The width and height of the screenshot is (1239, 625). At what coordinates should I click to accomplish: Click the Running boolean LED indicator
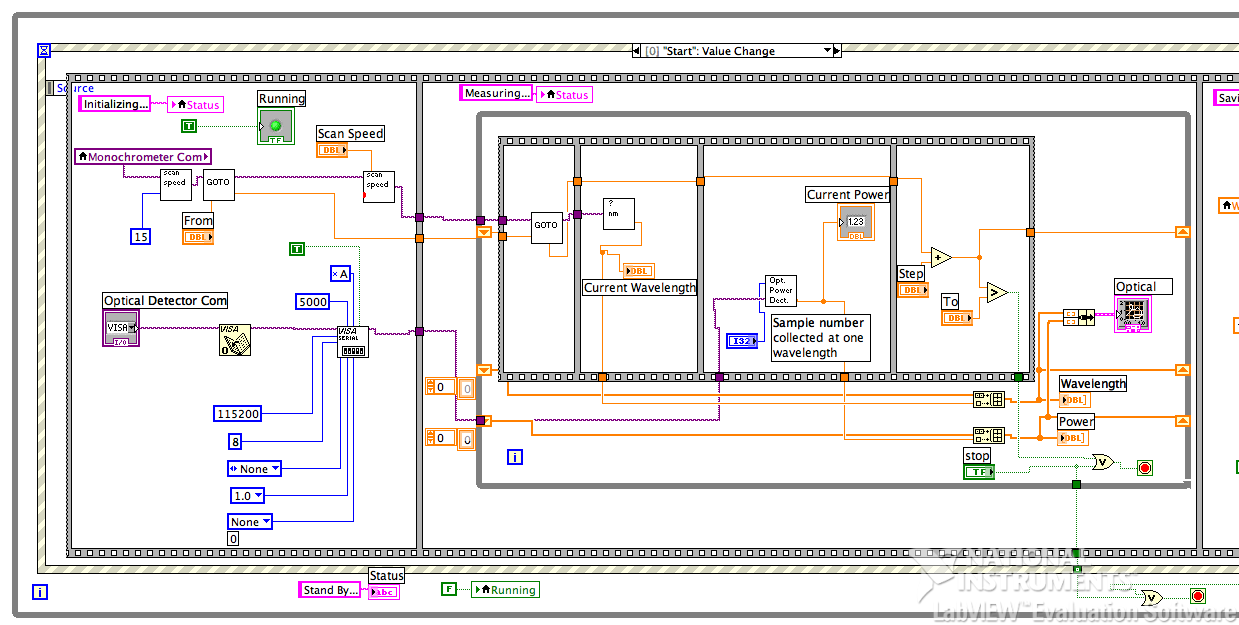click(x=276, y=126)
